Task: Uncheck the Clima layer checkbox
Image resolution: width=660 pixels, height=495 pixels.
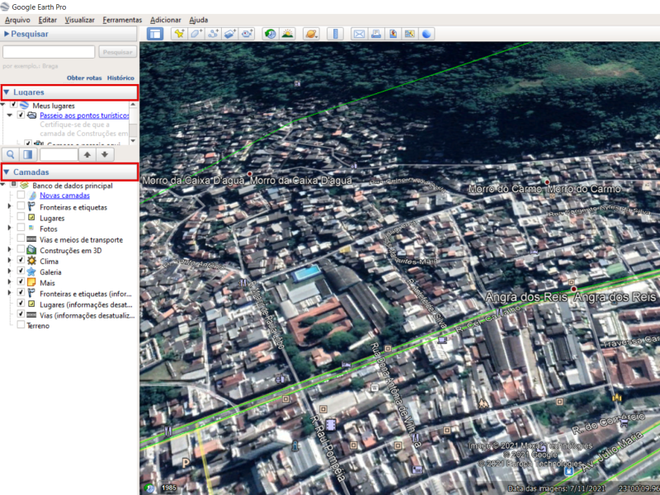Action: coord(21,260)
